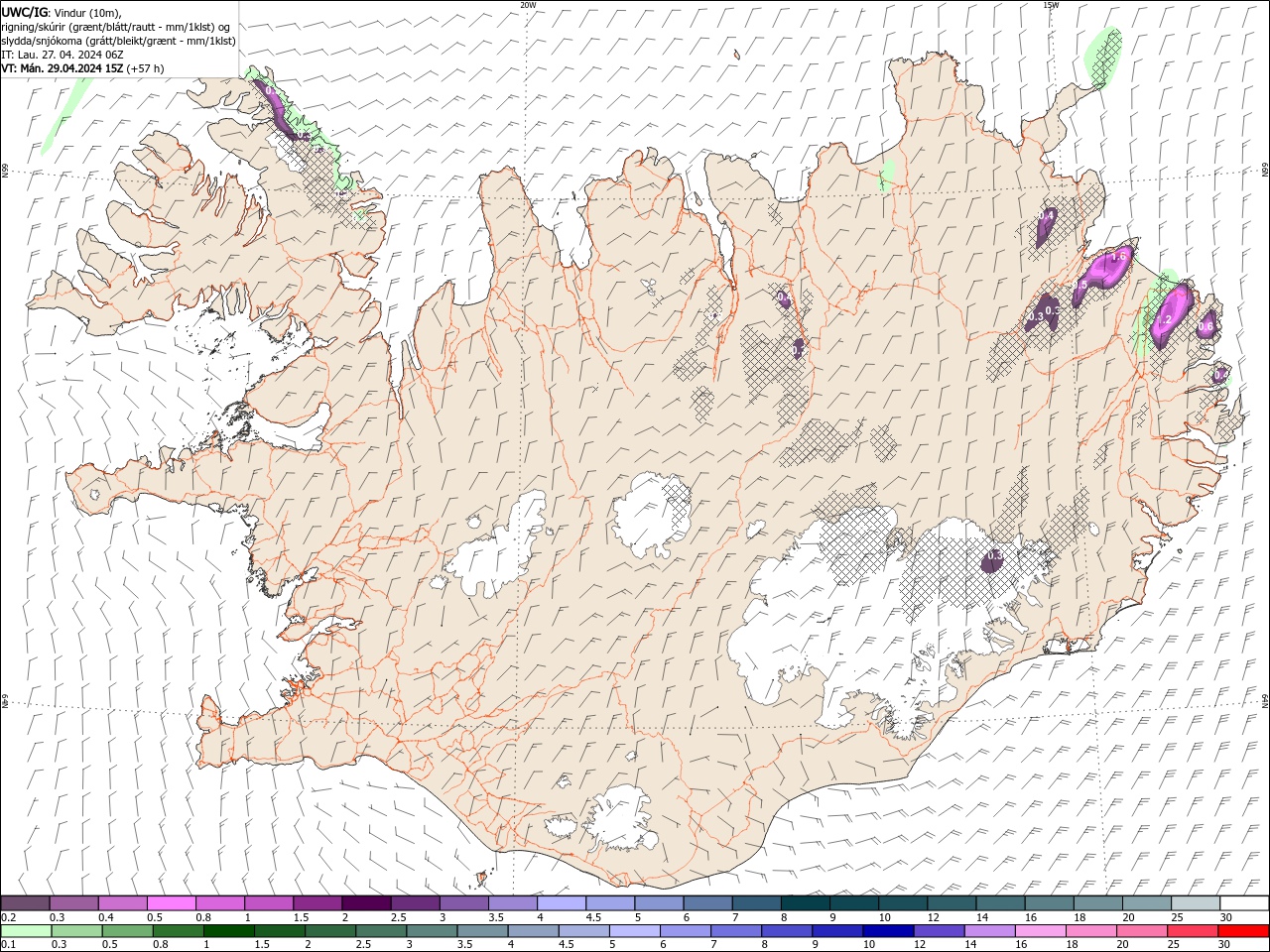Pick the pale gray 25 snow scale swatch
This screenshot has width=1270, height=952.
[1196, 903]
